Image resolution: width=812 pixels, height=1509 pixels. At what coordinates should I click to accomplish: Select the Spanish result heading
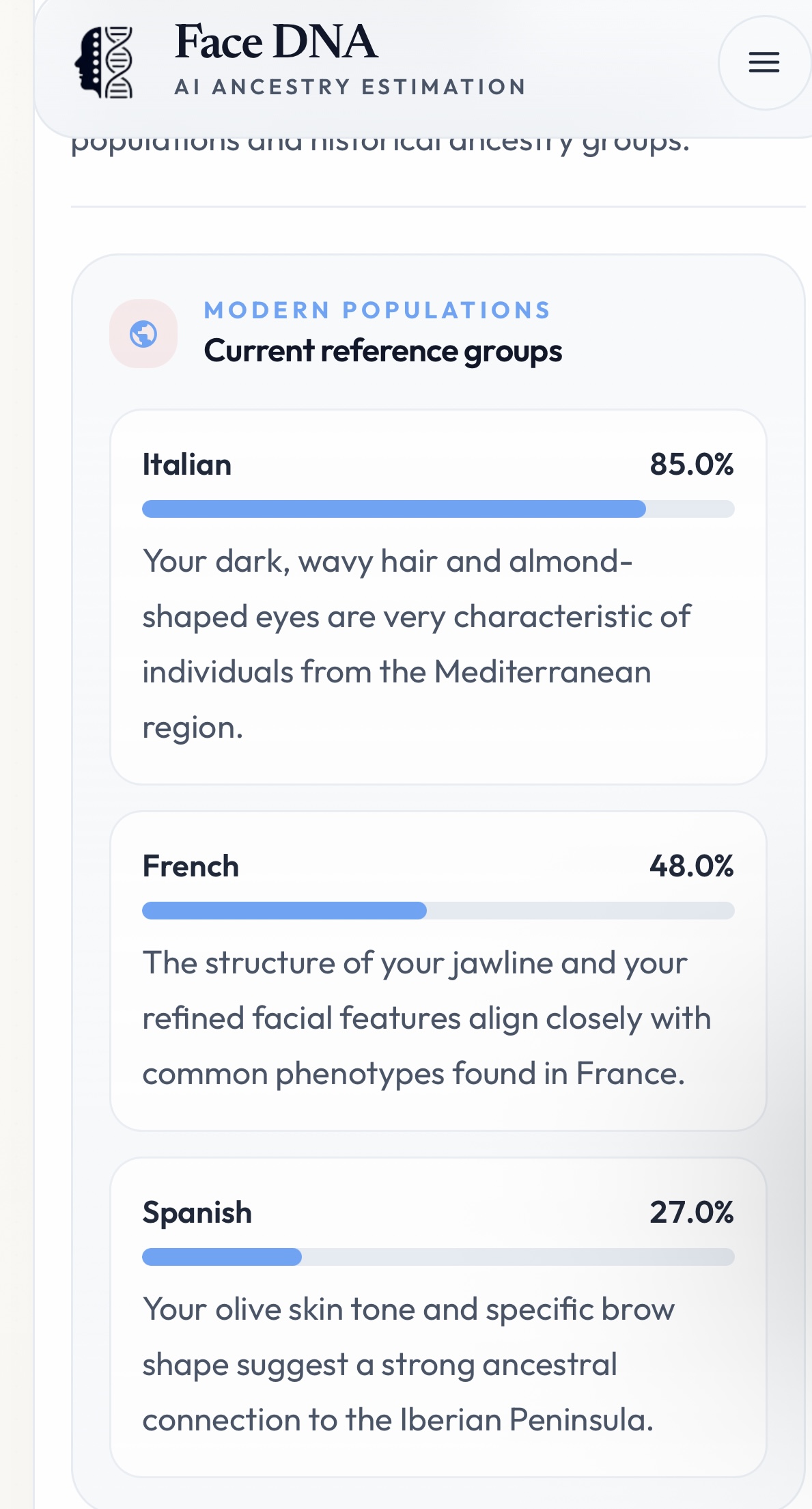point(197,1213)
